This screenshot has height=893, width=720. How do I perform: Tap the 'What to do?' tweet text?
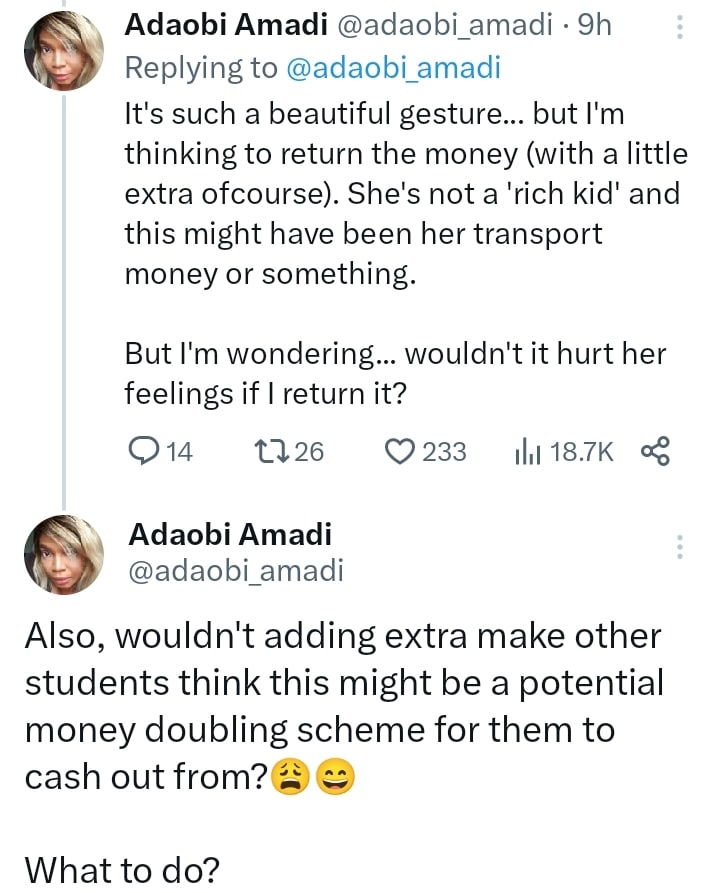[121, 869]
